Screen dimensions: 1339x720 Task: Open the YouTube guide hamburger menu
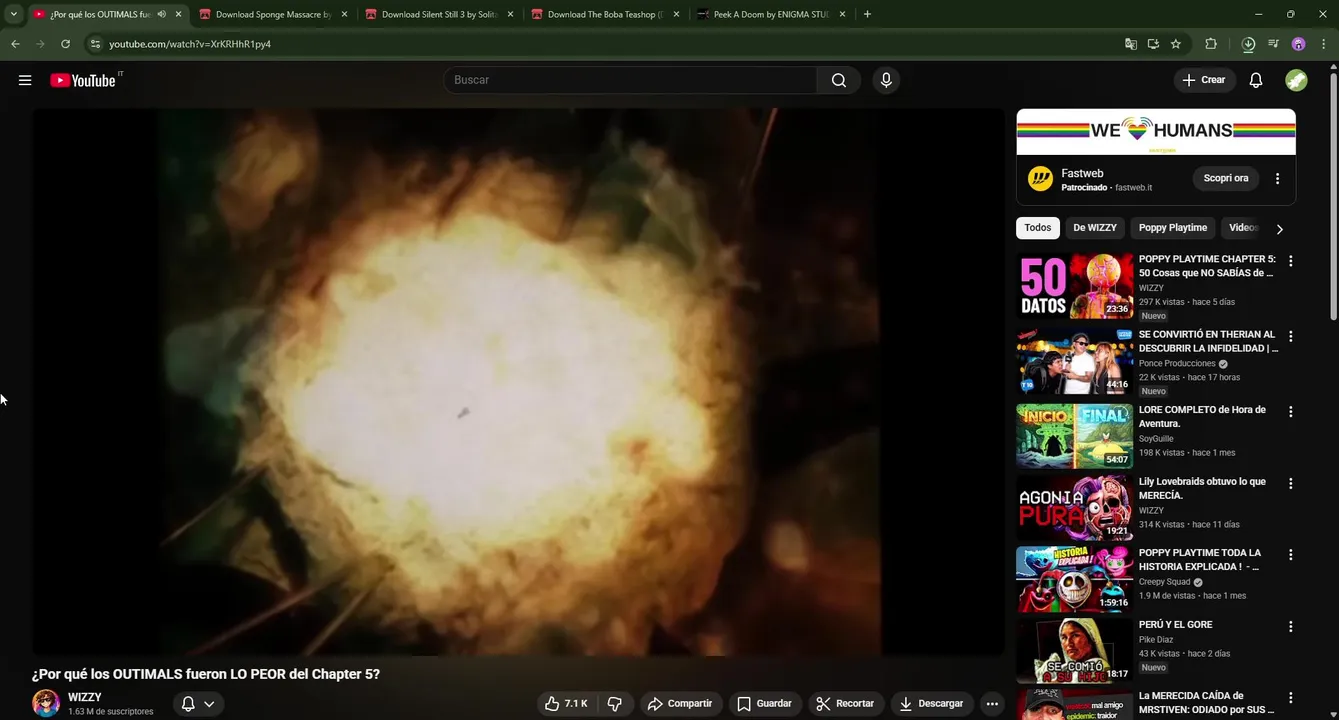pos(25,80)
